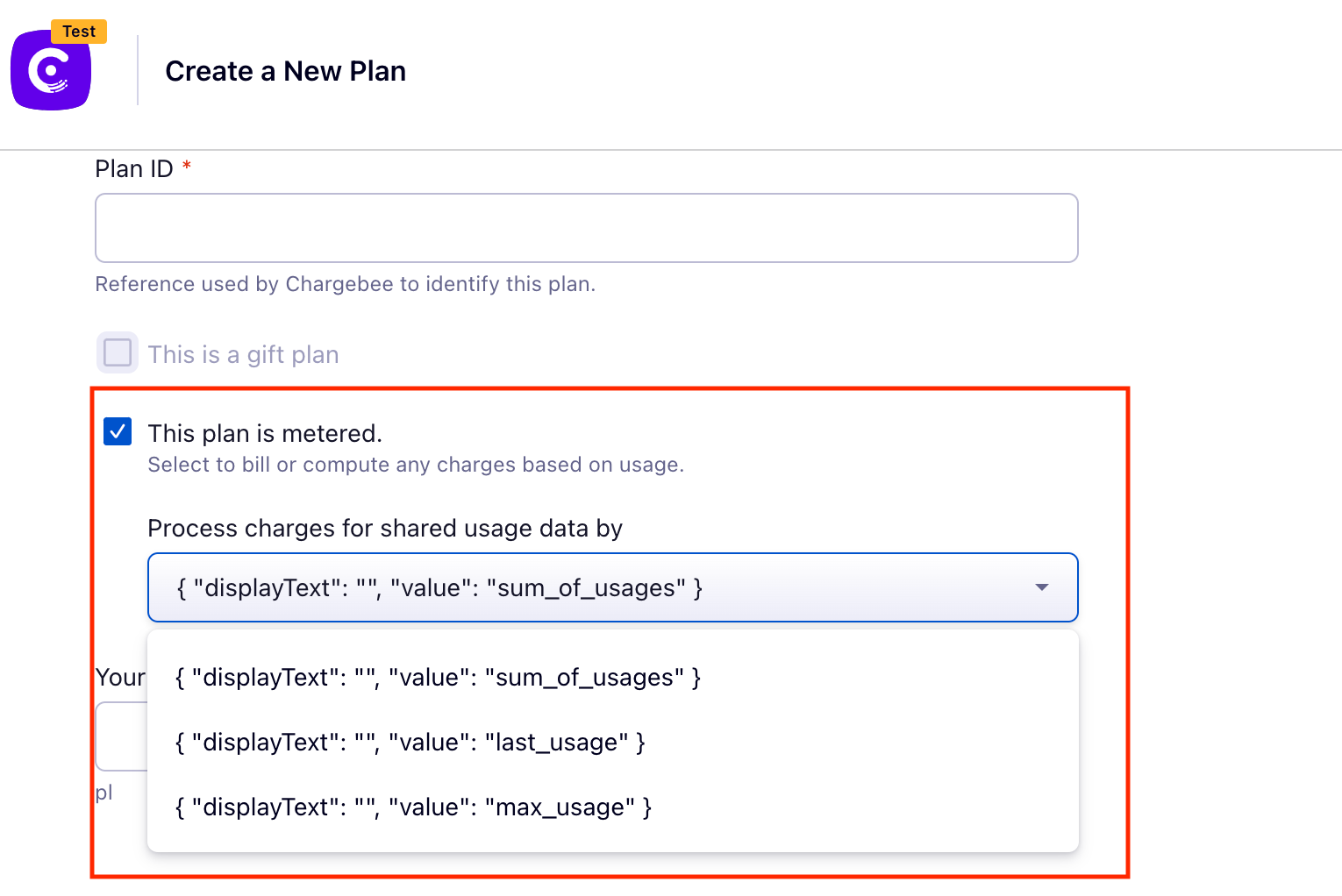Click the 'This plan is metered.' label

[265, 433]
